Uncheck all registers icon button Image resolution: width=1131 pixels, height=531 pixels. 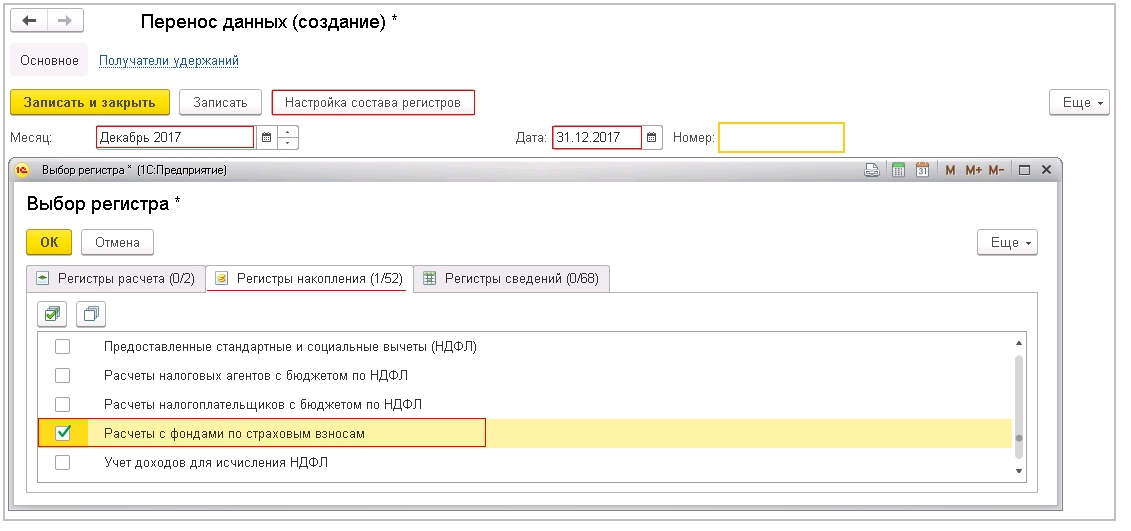coord(91,315)
